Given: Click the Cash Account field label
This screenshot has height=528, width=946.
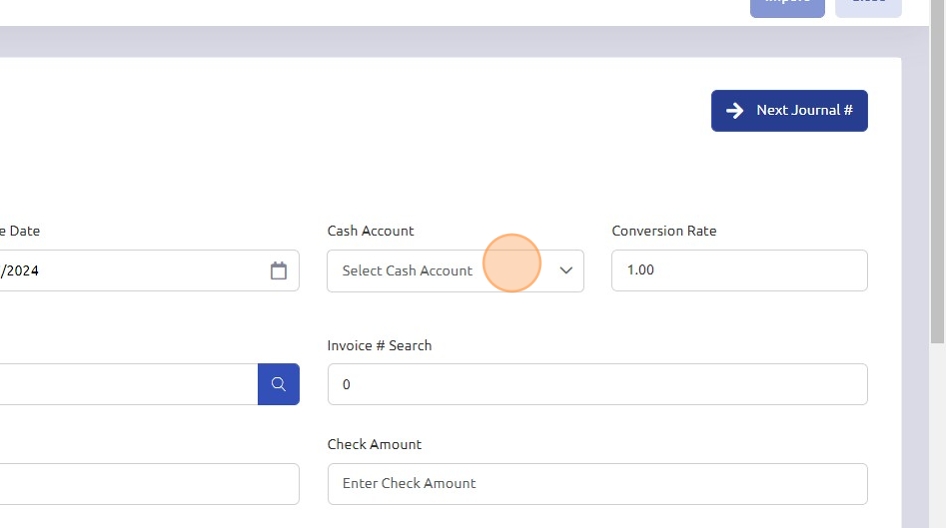Looking at the screenshot, I should pos(370,231).
